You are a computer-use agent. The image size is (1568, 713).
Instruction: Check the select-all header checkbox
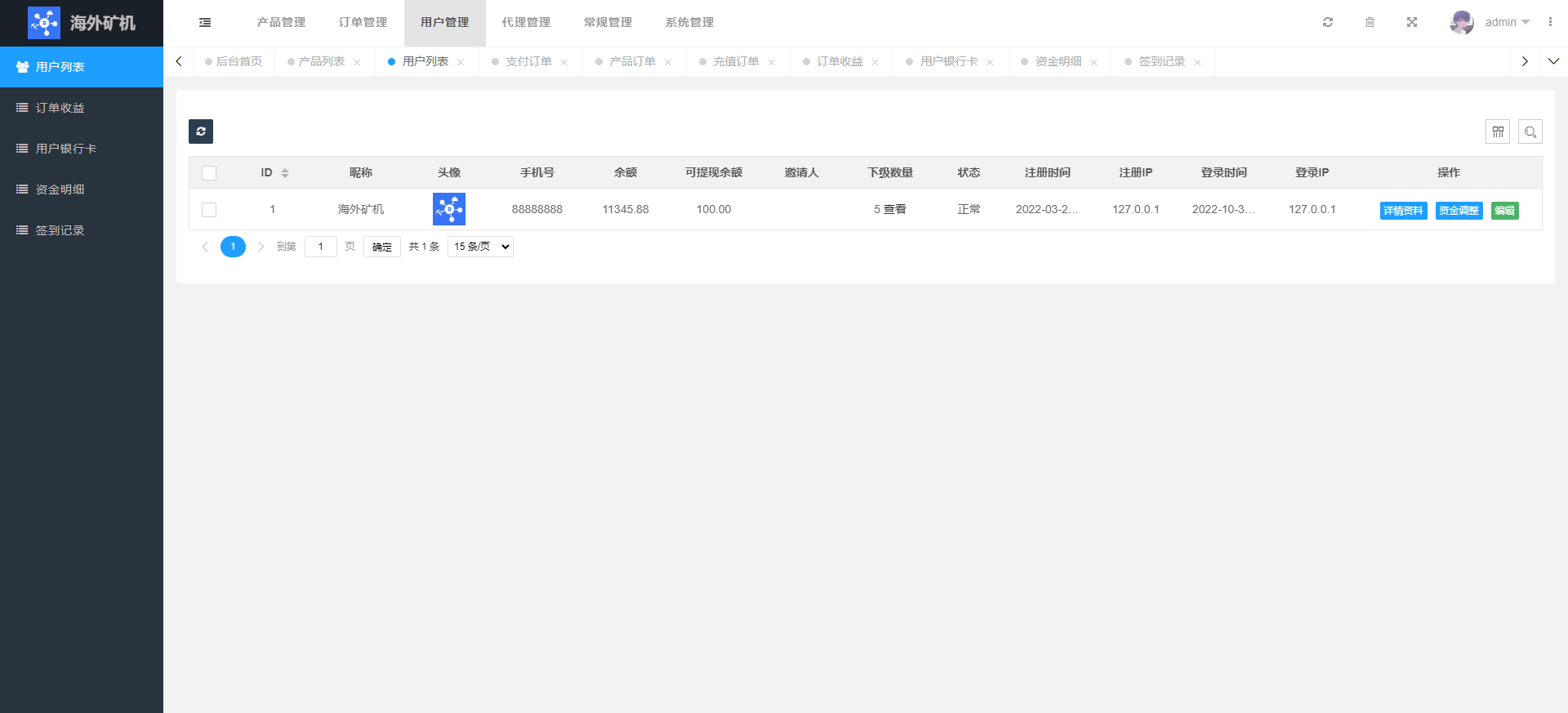pyautogui.click(x=209, y=173)
